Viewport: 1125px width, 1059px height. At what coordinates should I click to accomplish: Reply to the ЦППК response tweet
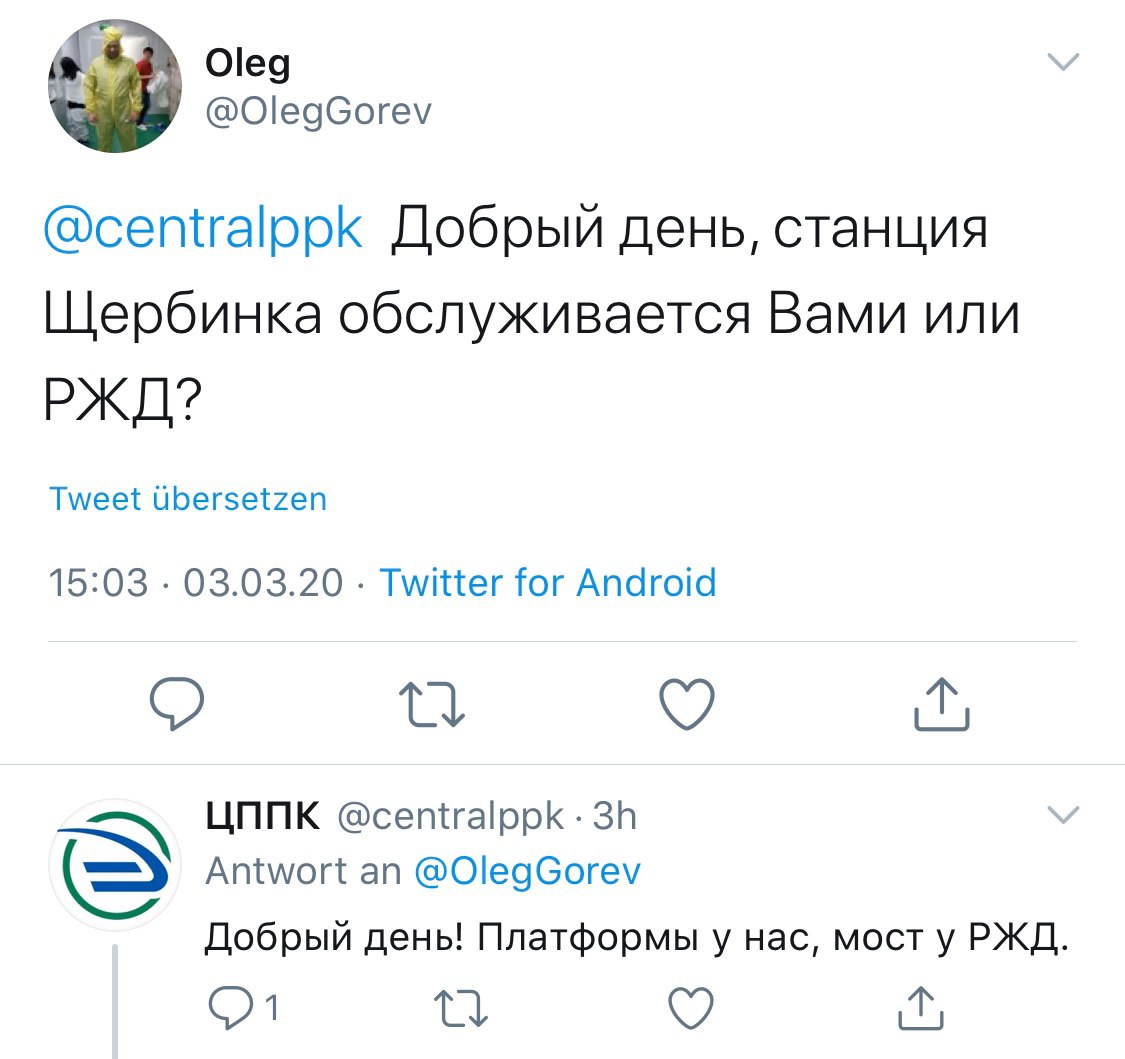click(x=230, y=1008)
